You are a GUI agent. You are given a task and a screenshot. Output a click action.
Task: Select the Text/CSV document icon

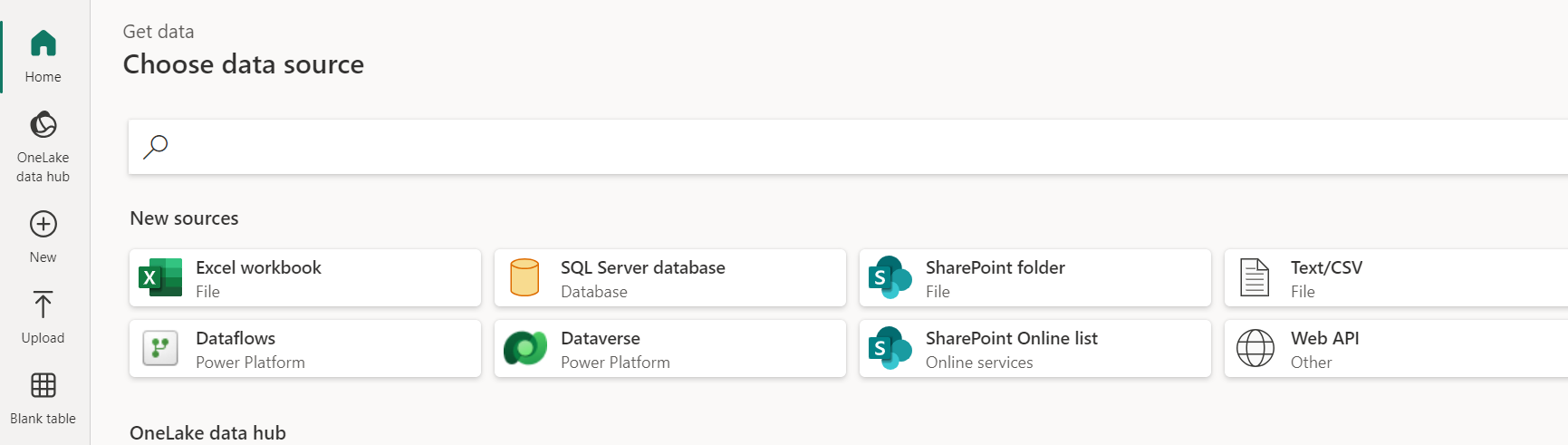point(1255,277)
